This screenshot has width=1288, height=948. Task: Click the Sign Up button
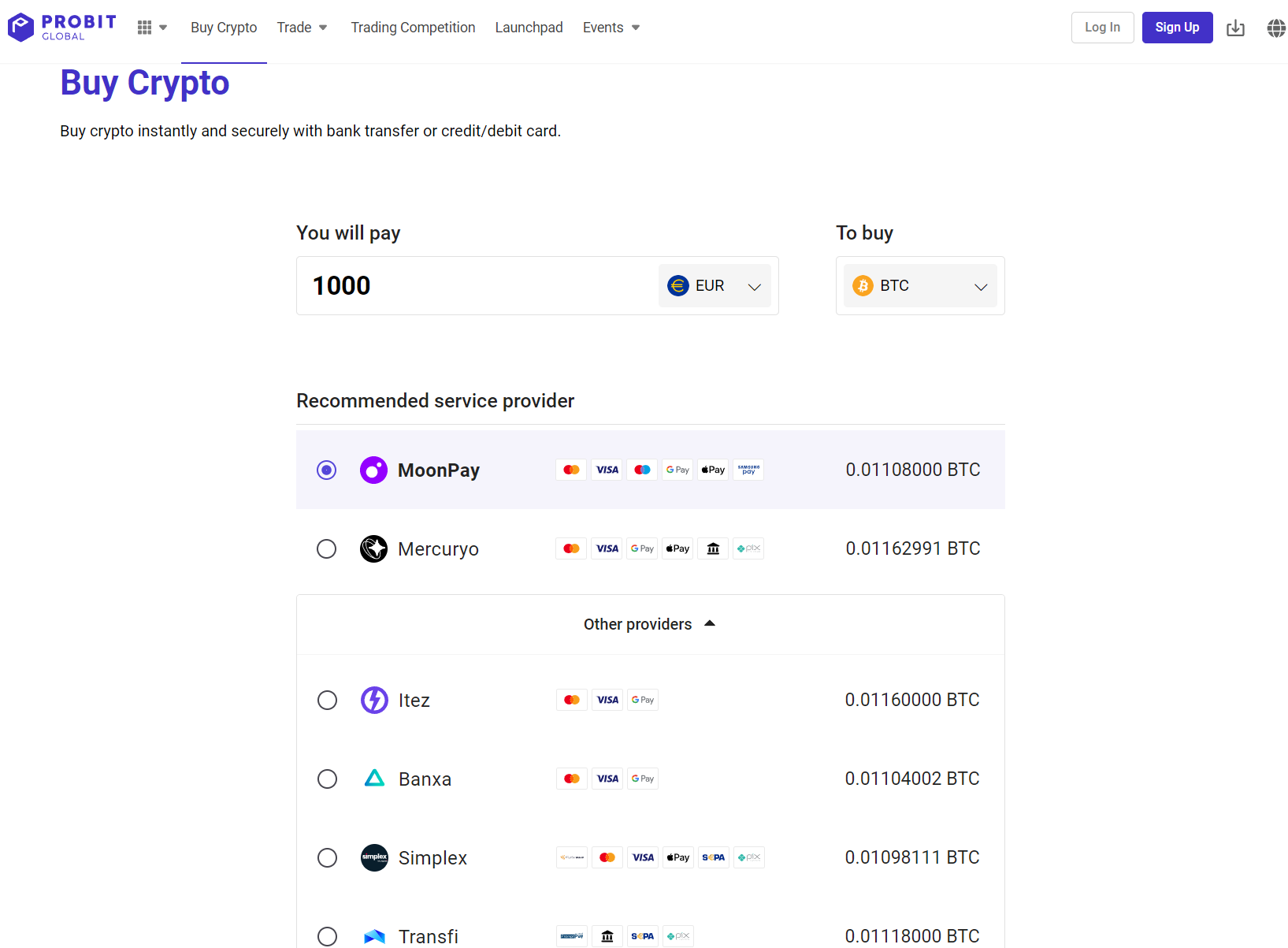click(x=1177, y=27)
